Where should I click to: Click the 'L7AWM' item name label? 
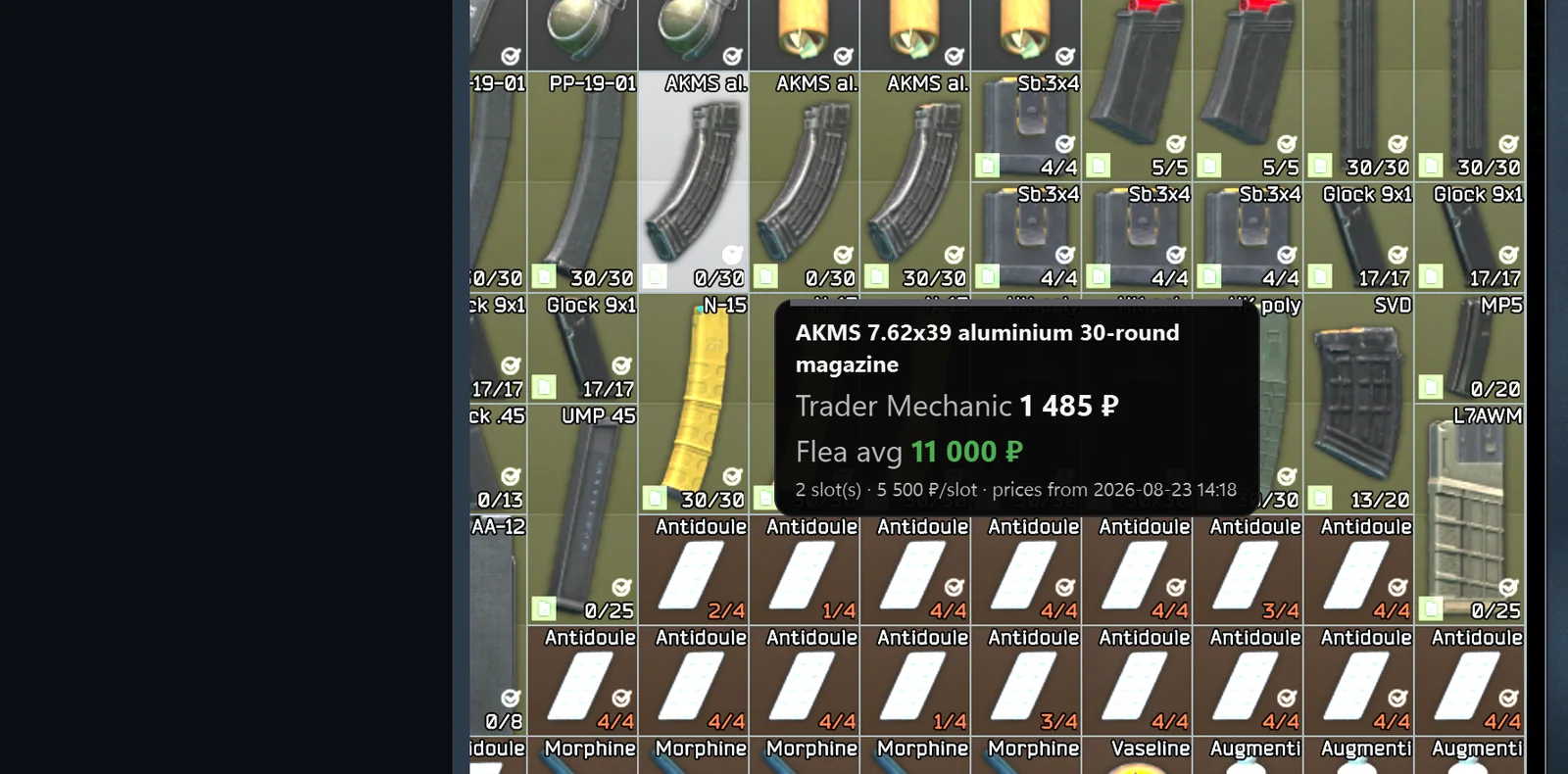1488,415
